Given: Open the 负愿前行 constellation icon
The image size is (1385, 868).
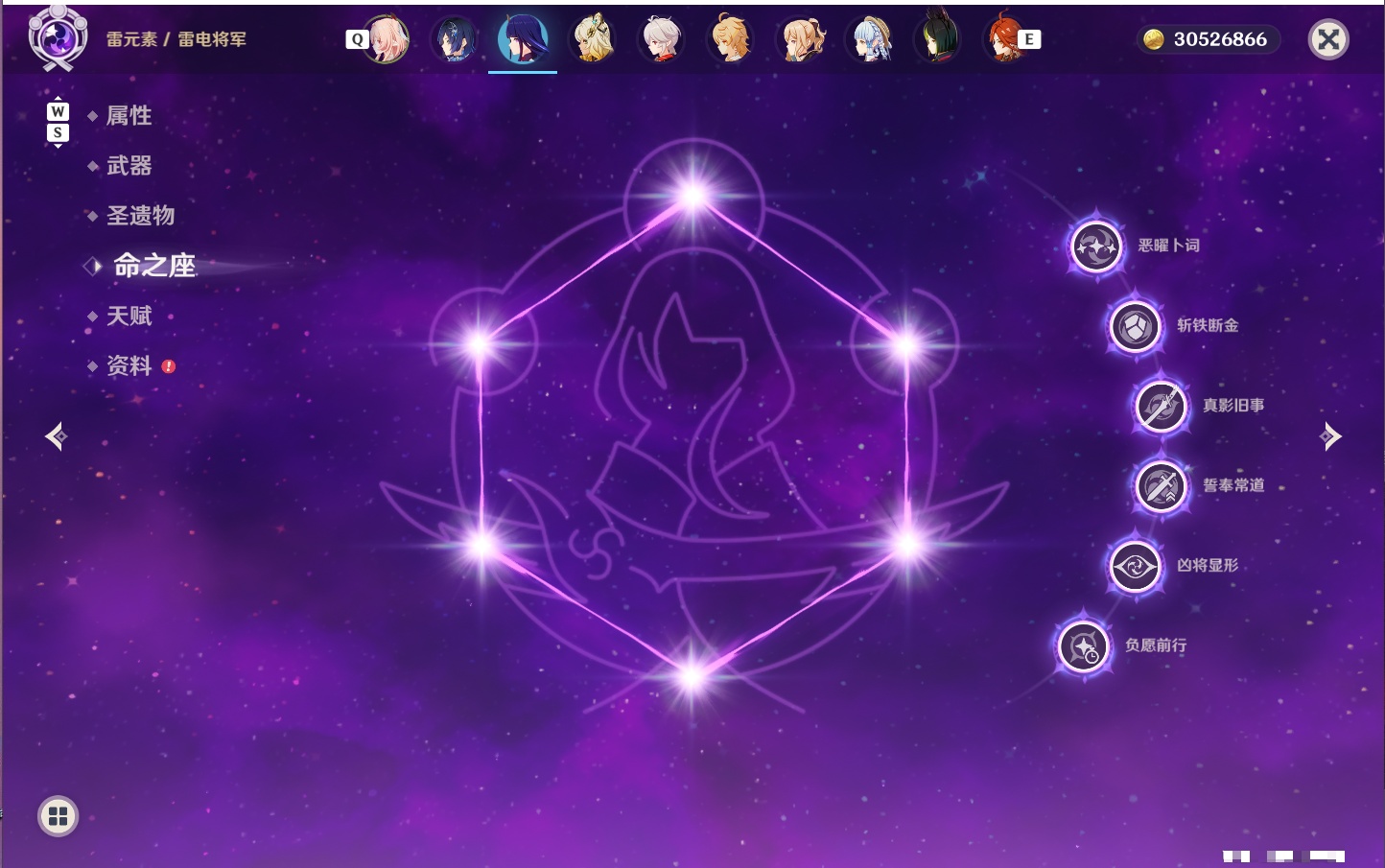Looking at the screenshot, I should coord(1084,646).
